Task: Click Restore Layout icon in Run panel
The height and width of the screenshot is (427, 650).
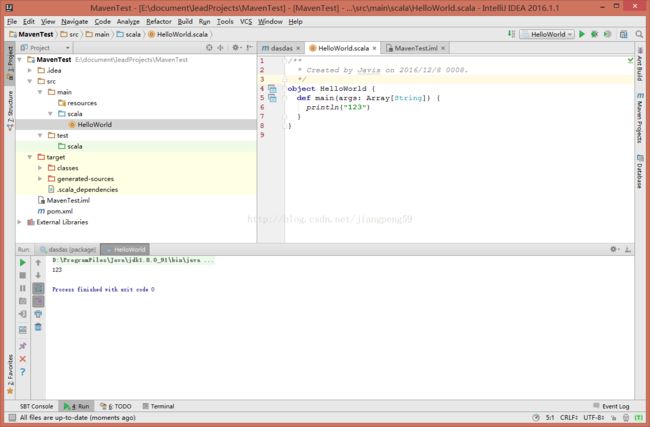Action: click(23, 330)
